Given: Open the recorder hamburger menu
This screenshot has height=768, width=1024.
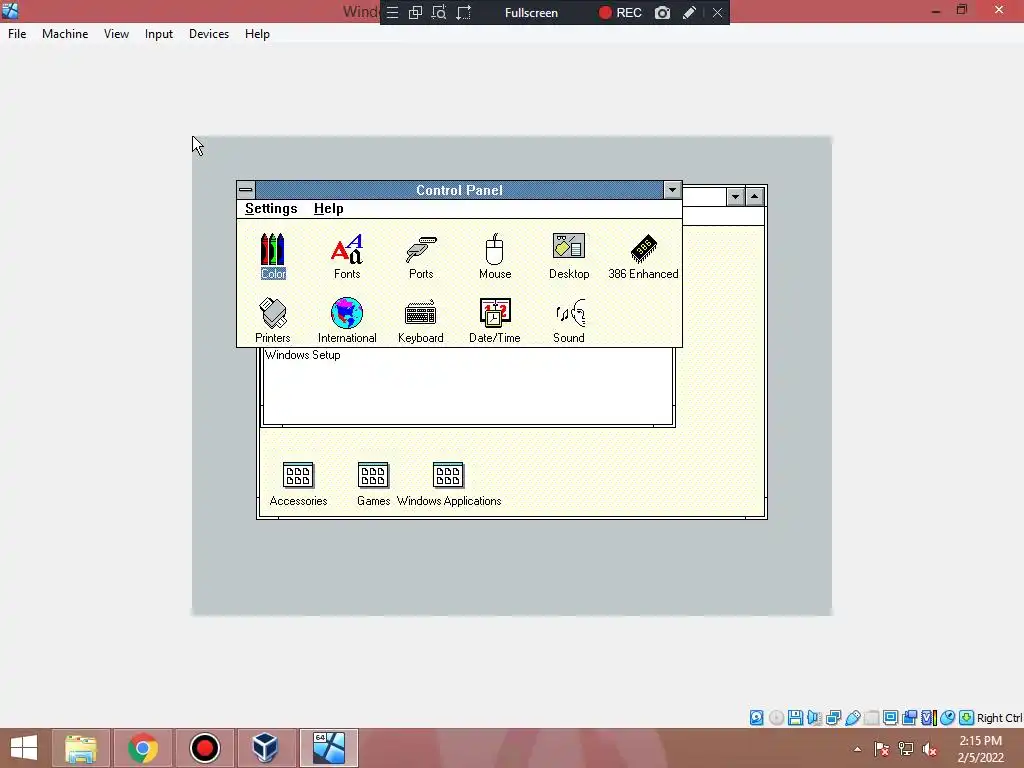Looking at the screenshot, I should coord(392,12).
